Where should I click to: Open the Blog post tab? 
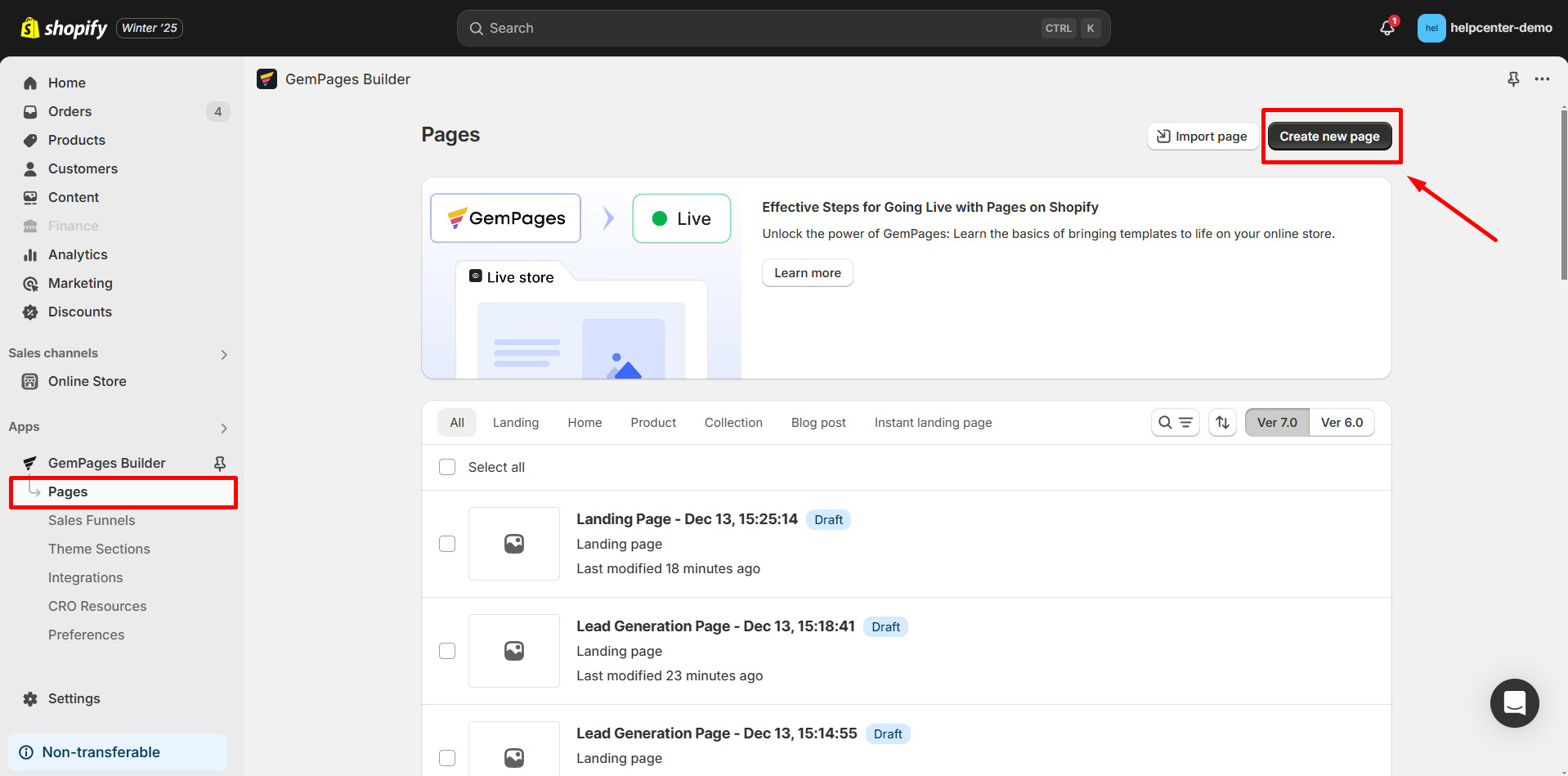coord(818,422)
